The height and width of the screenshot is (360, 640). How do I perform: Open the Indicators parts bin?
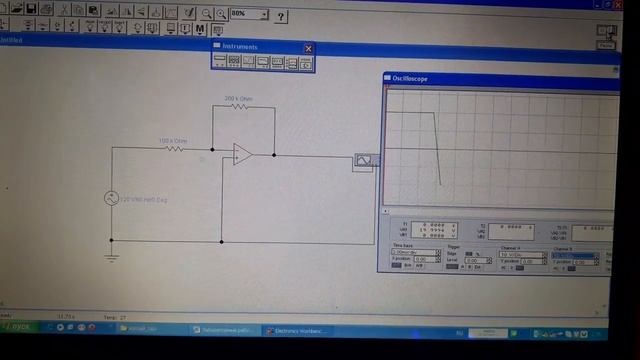coord(171,29)
